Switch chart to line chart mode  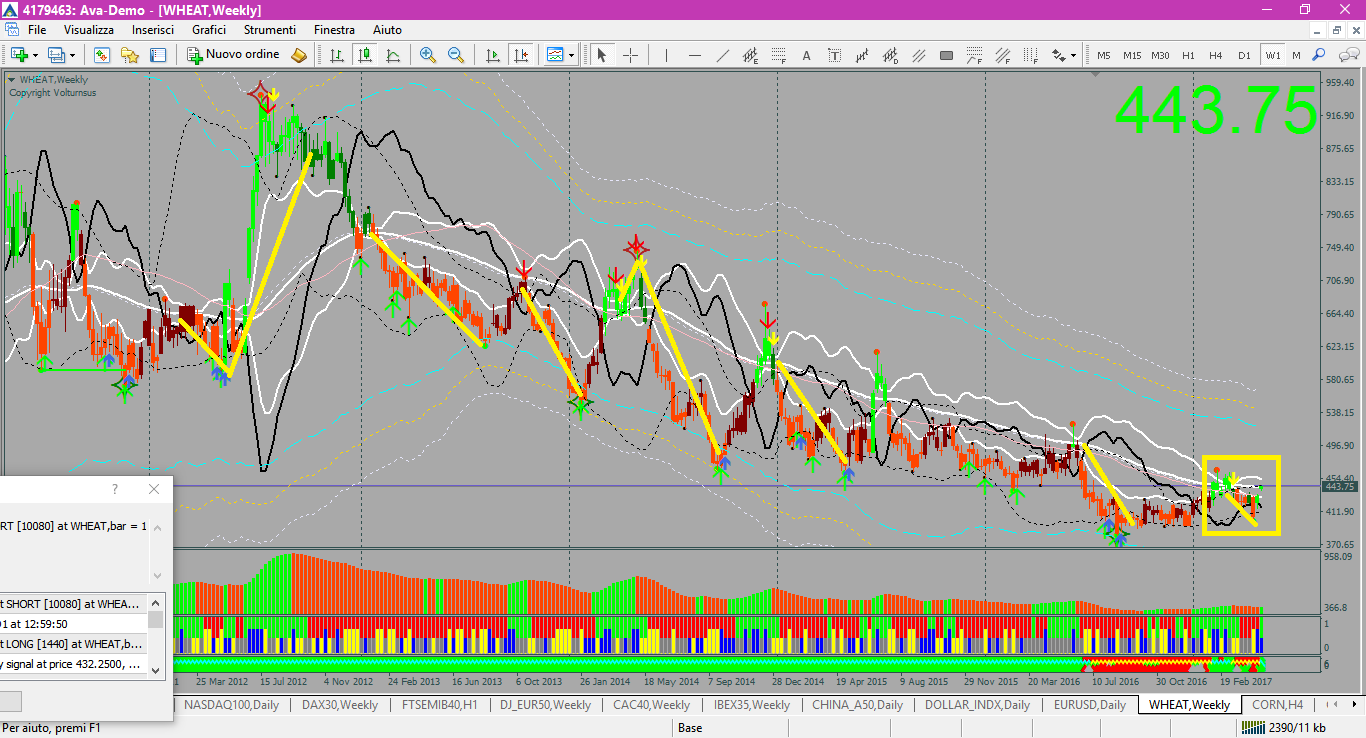[392, 55]
